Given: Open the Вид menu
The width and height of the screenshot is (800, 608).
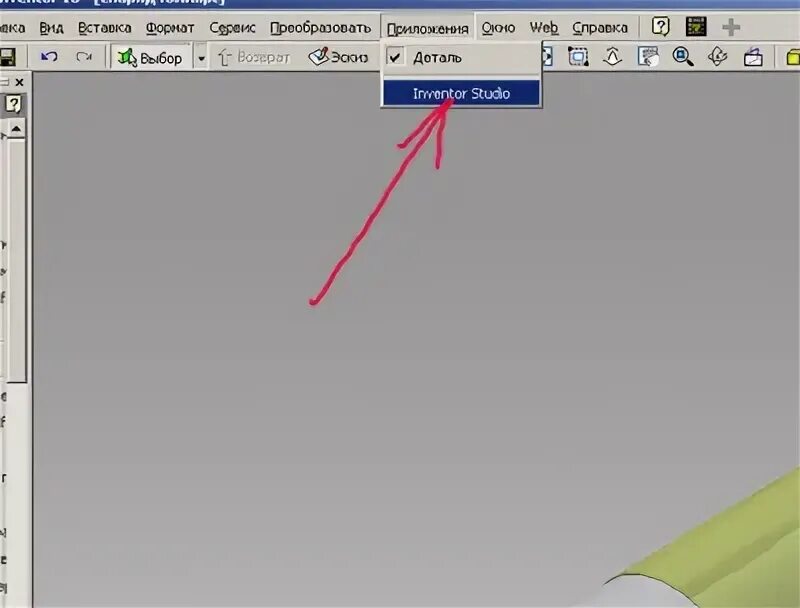Looking at the screenshot, I should (52, 28).
